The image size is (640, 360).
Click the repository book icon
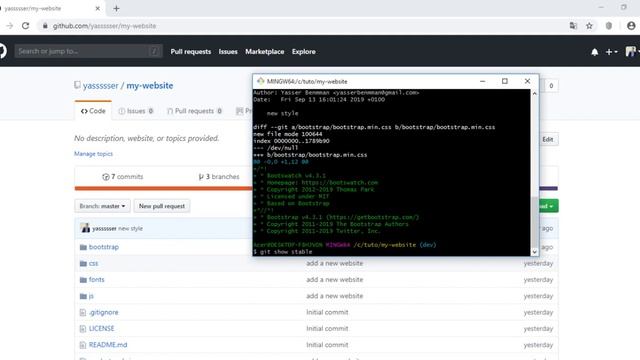[77, 85]
